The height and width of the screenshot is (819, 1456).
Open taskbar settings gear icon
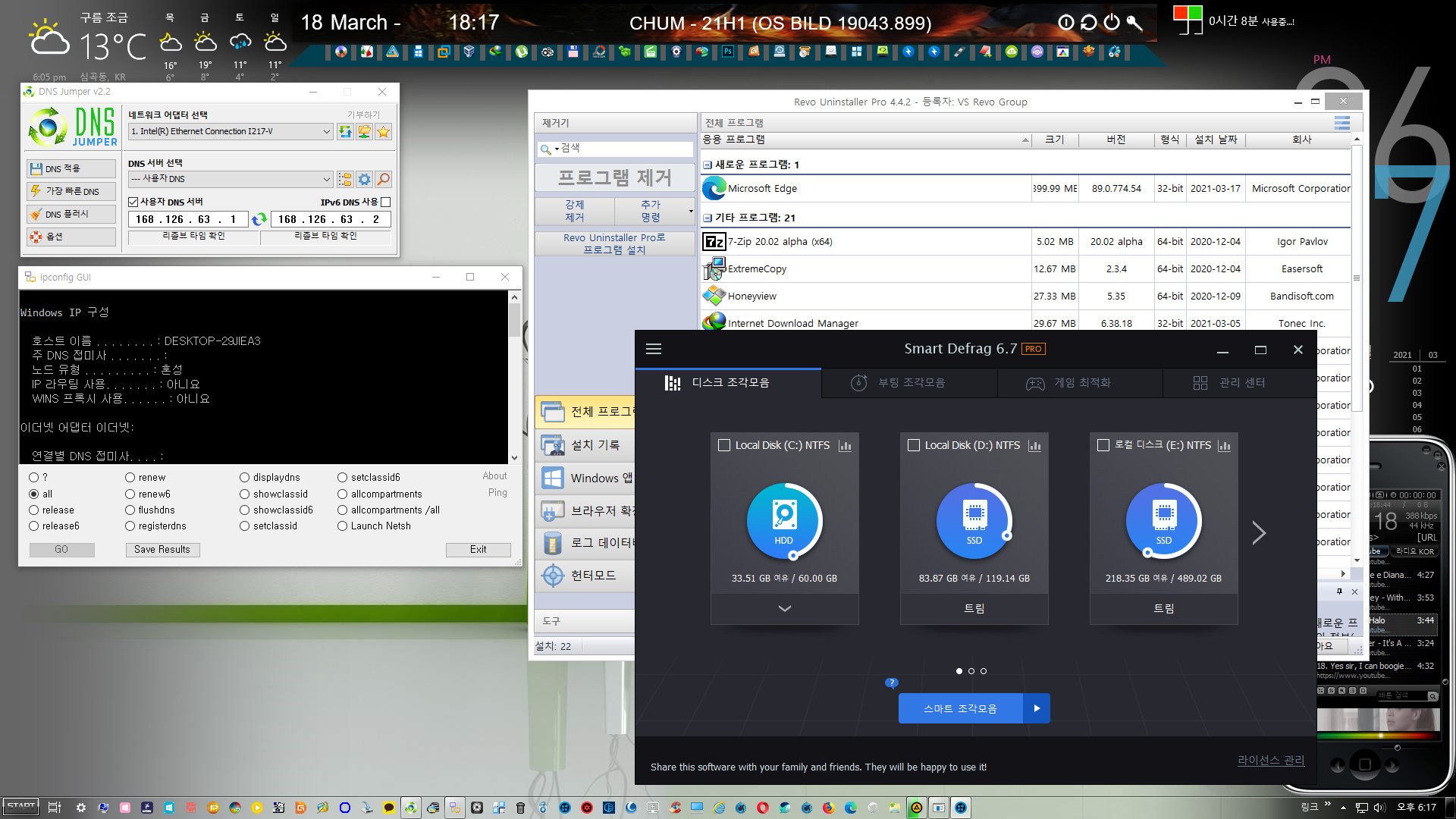click(x=81, y=808)
